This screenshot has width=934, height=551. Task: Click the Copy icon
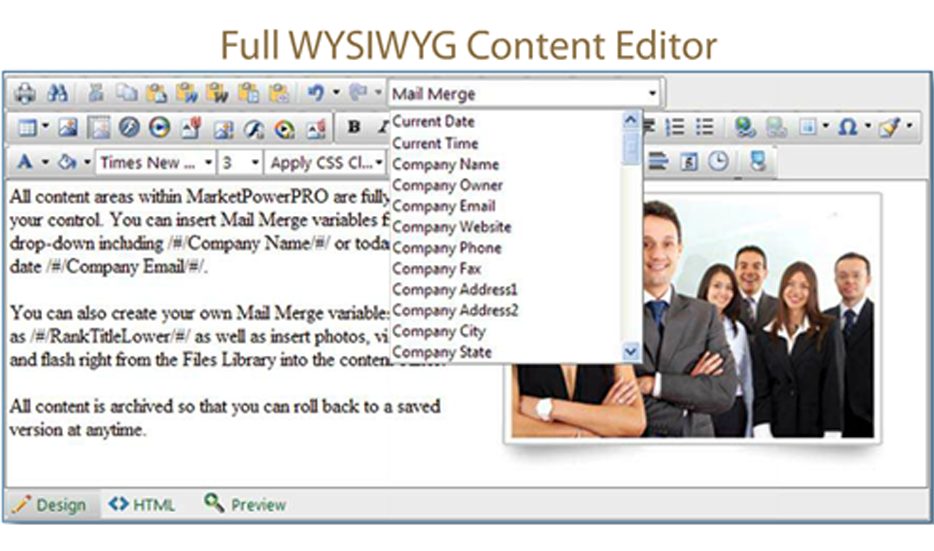[126, 93]
